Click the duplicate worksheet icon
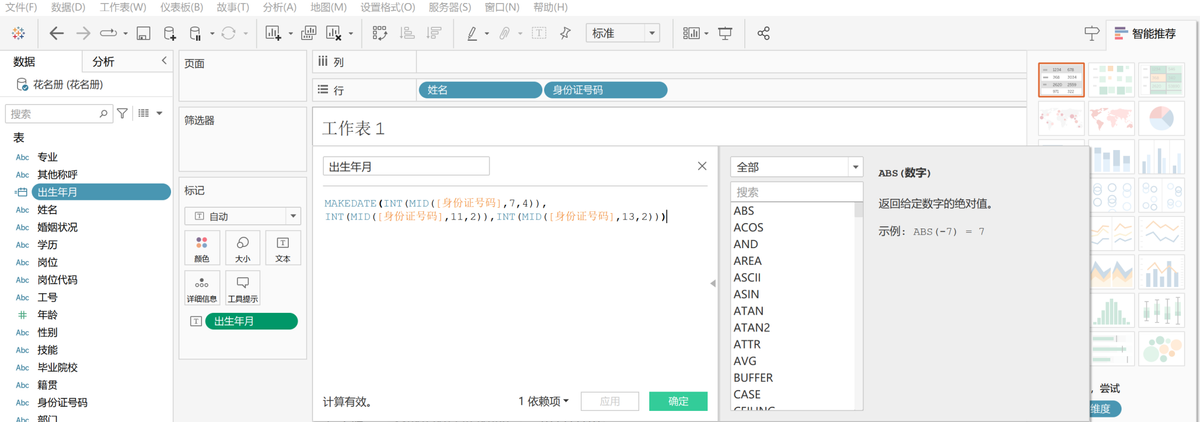Screen dimensions: 1200x422 [308, 33]
